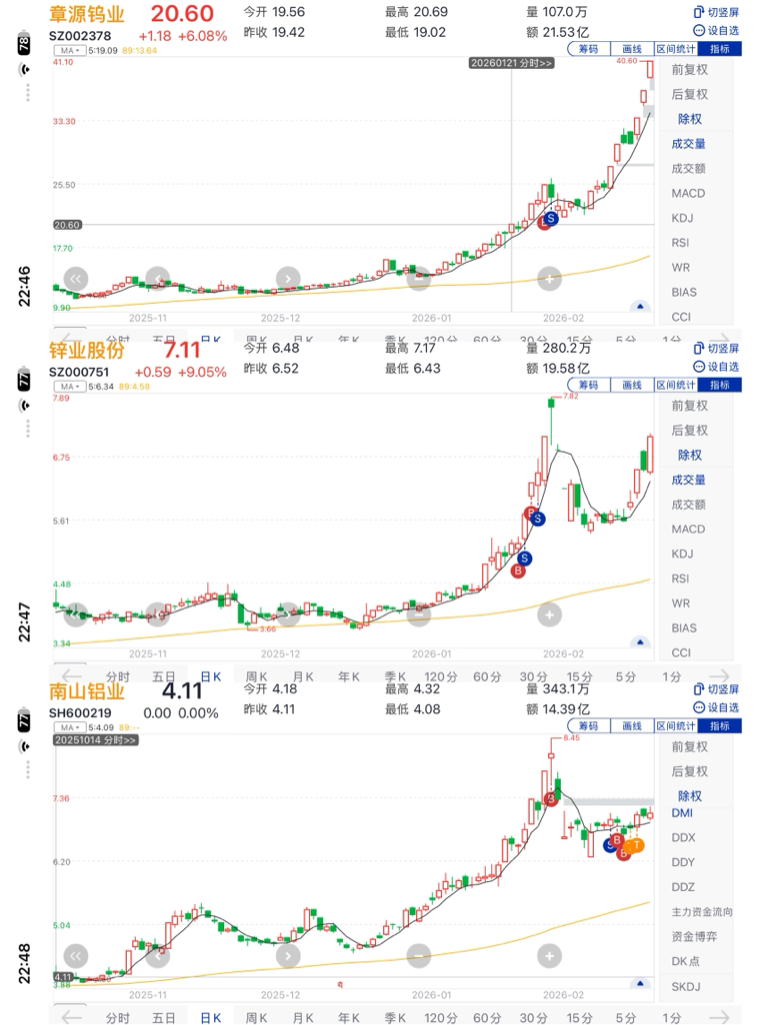Switch to 筹码 tab for 章源钨业
Screen dimensions: 768x1025
[588, 48]
